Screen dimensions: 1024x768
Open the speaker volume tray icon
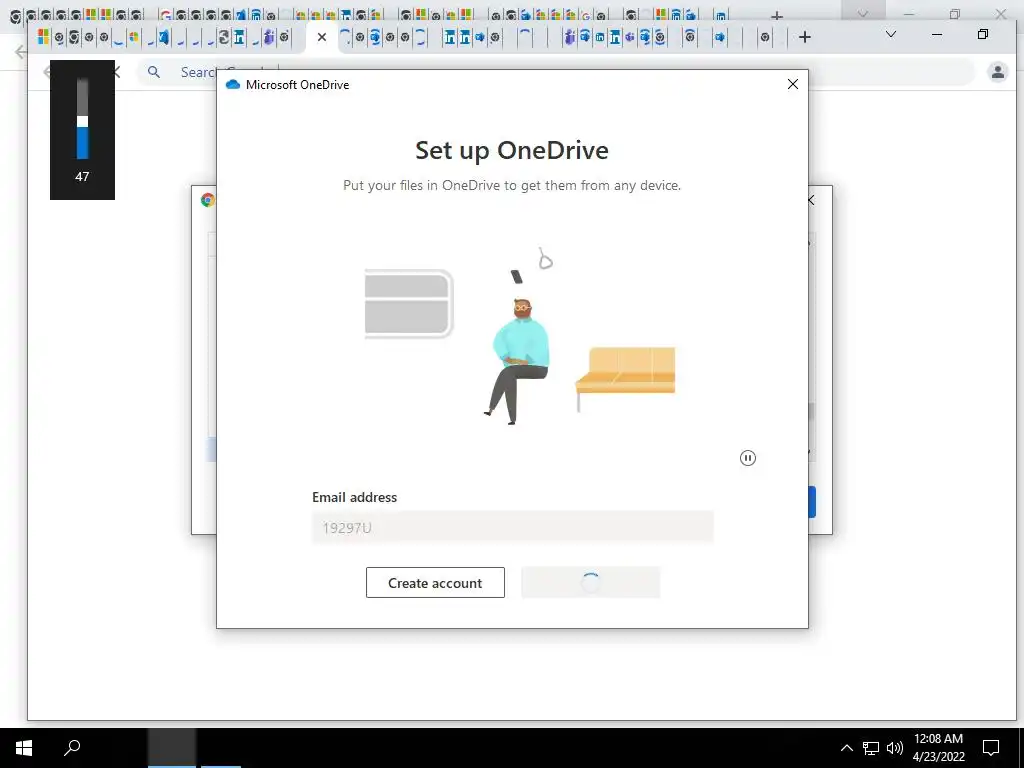point(895,748)
